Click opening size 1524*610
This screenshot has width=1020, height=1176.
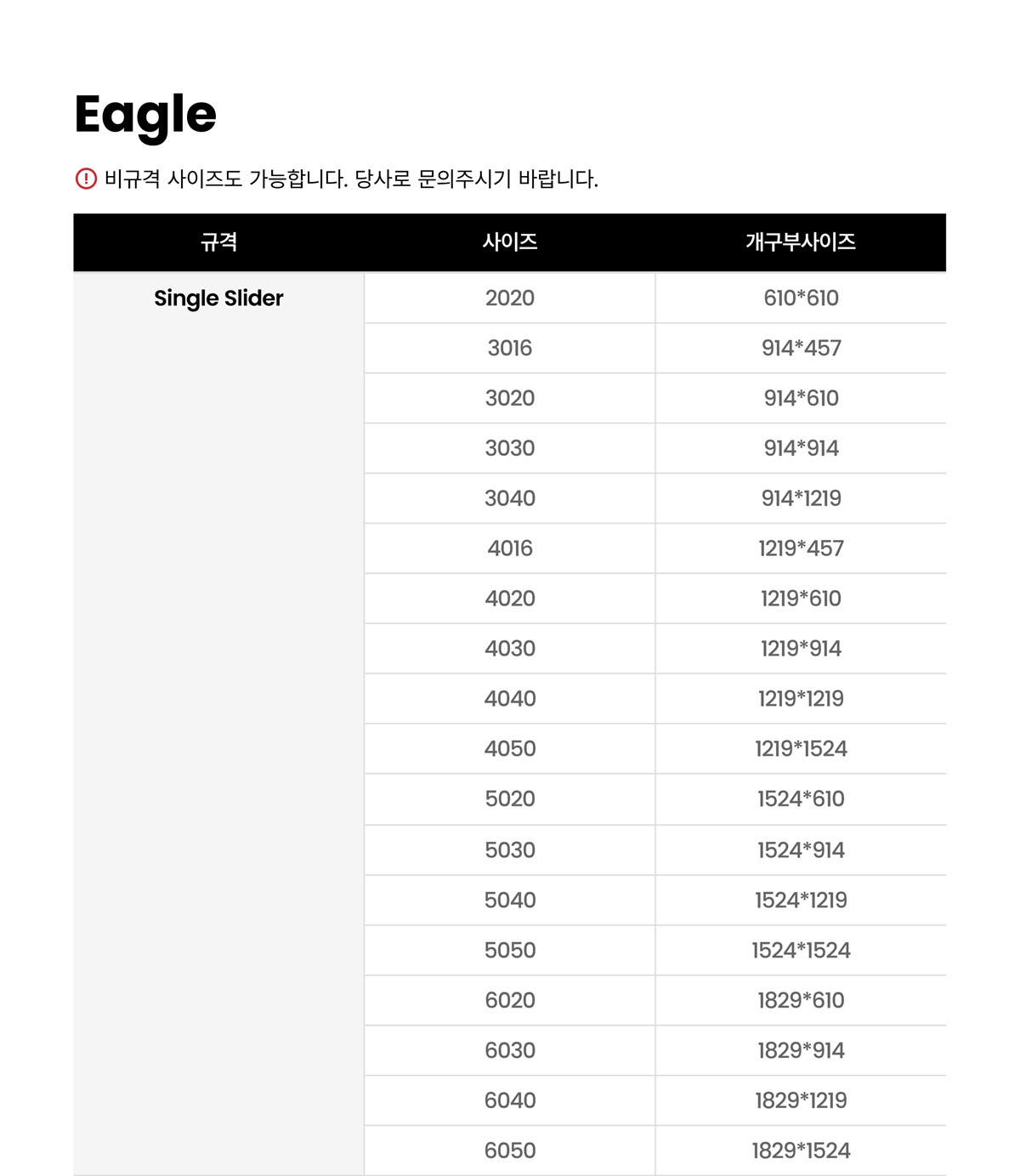801,799
